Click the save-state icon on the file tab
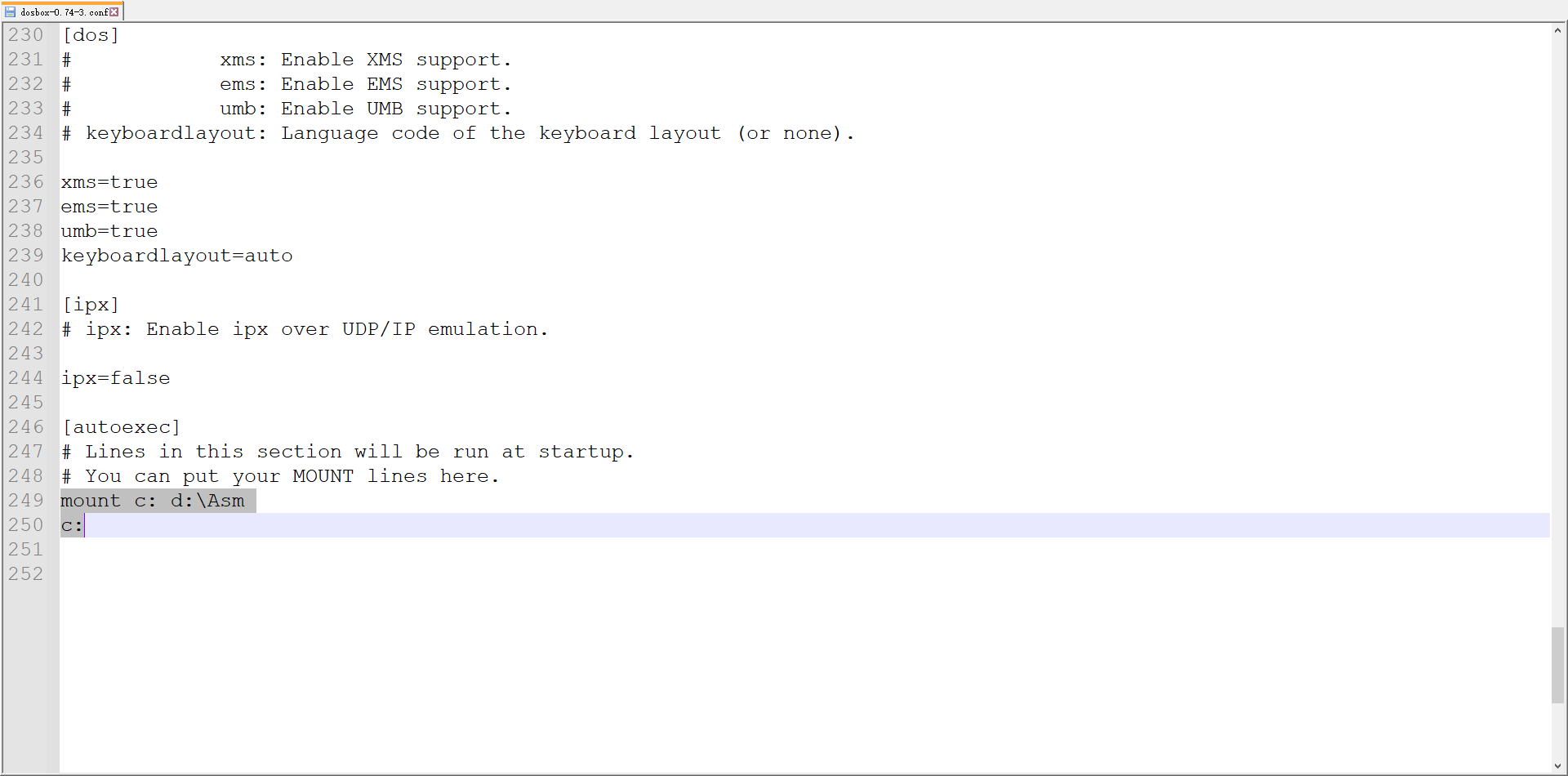This screenshot has height=776, width=1568. click(x=11, y=12)
